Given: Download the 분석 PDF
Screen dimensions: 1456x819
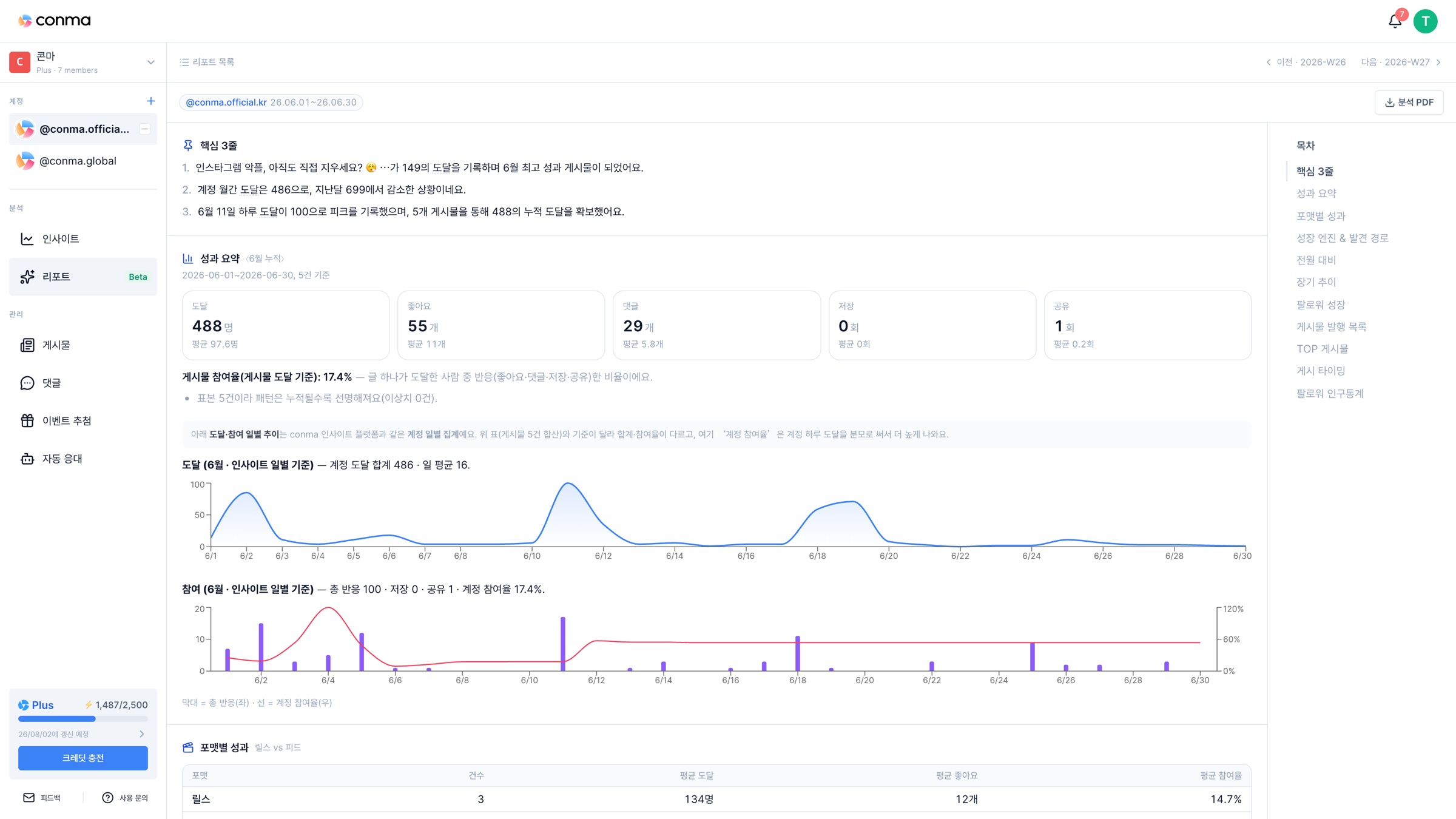Looking at the screenshot, I should point(1409,103).
